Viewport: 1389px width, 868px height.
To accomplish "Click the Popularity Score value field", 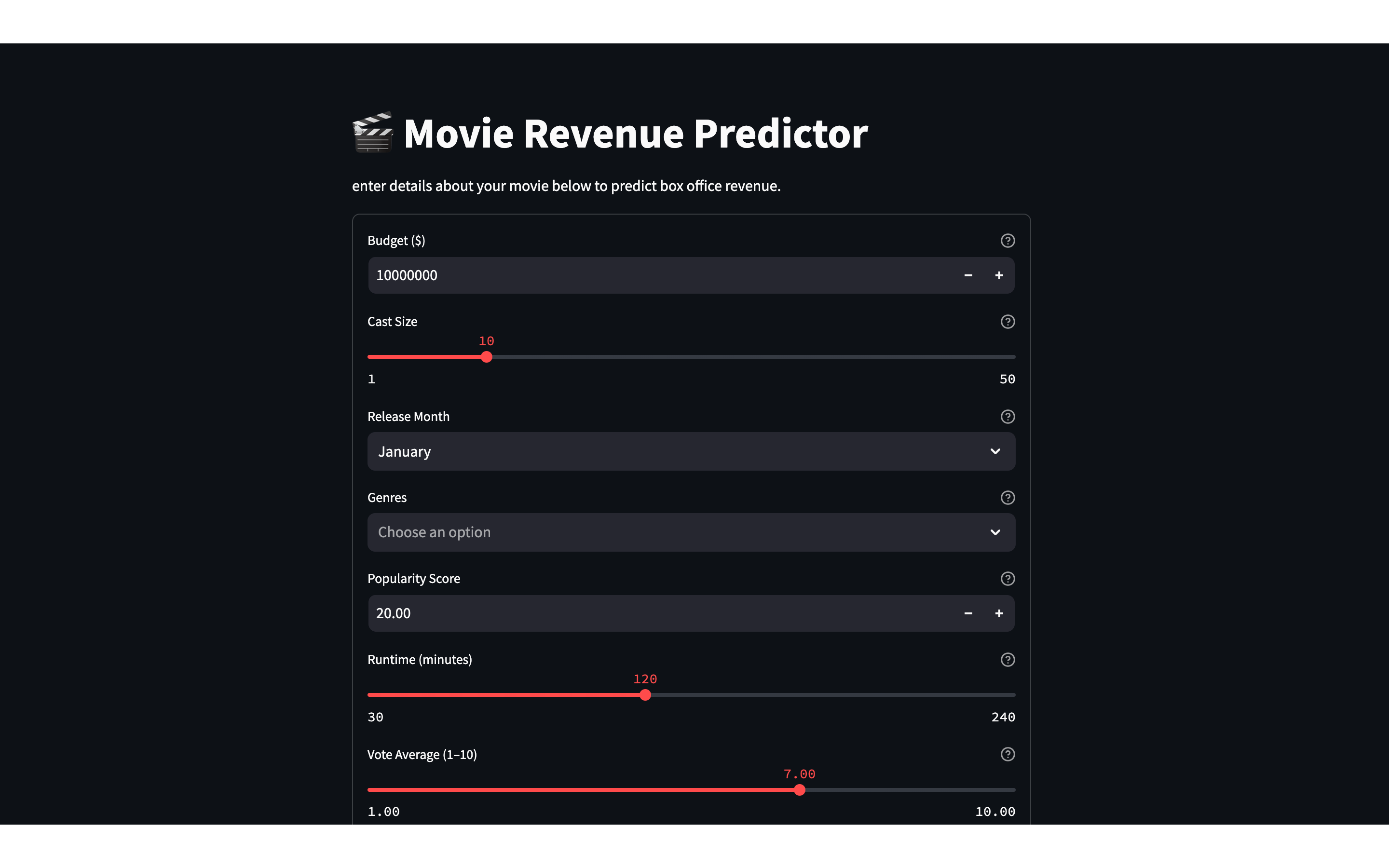I will pos(631,613).
